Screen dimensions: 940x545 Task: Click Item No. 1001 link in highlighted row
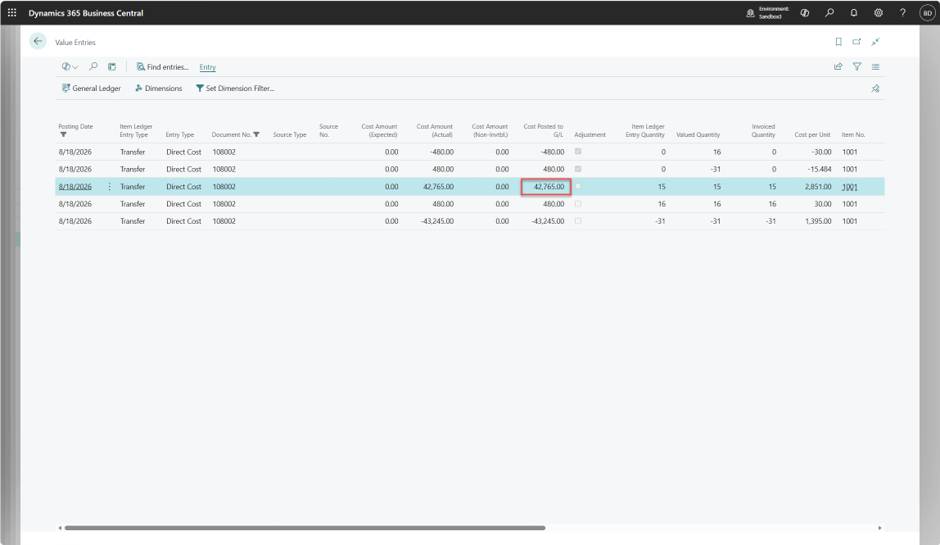(849, 187)
